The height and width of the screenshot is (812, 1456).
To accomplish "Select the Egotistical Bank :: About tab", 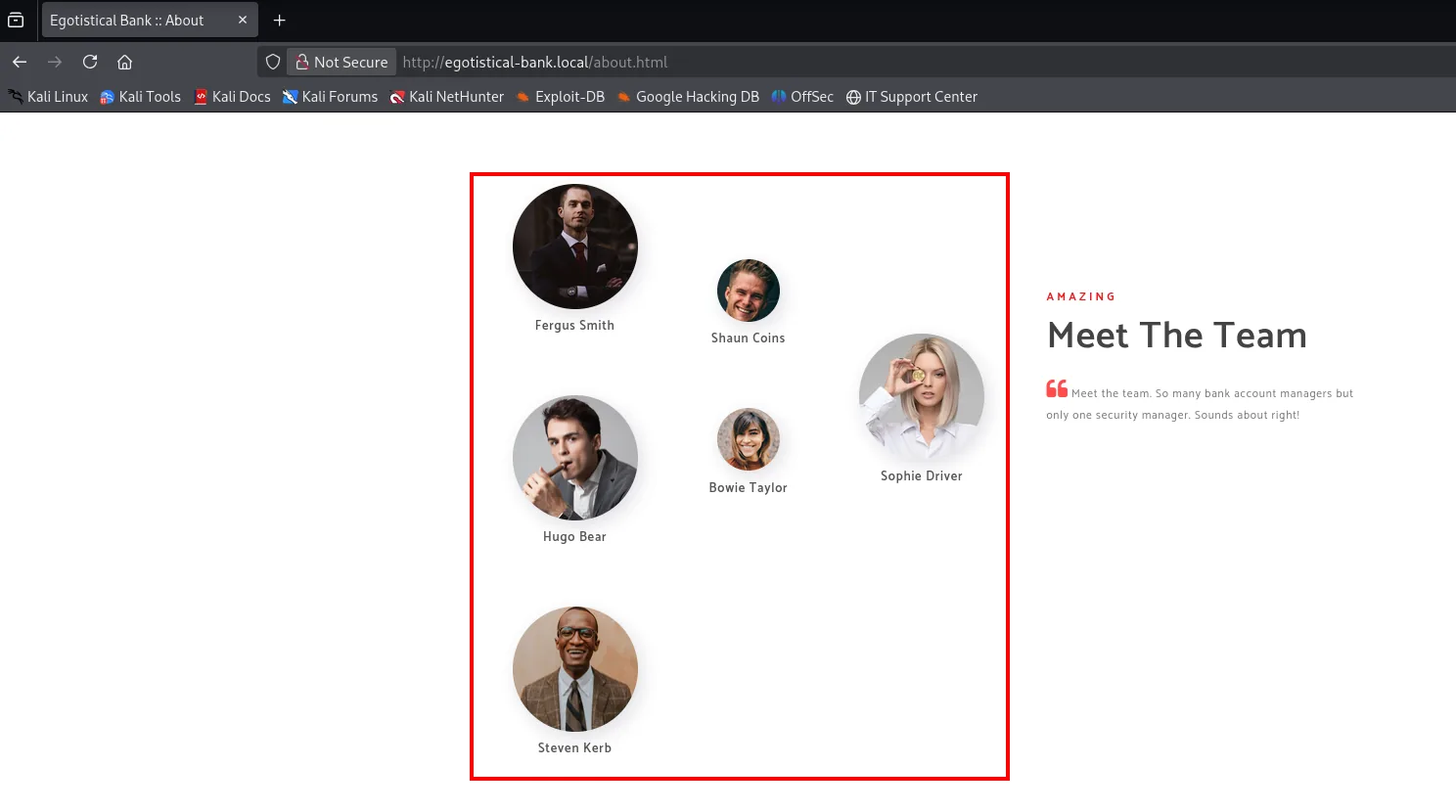I will [149, 20].
